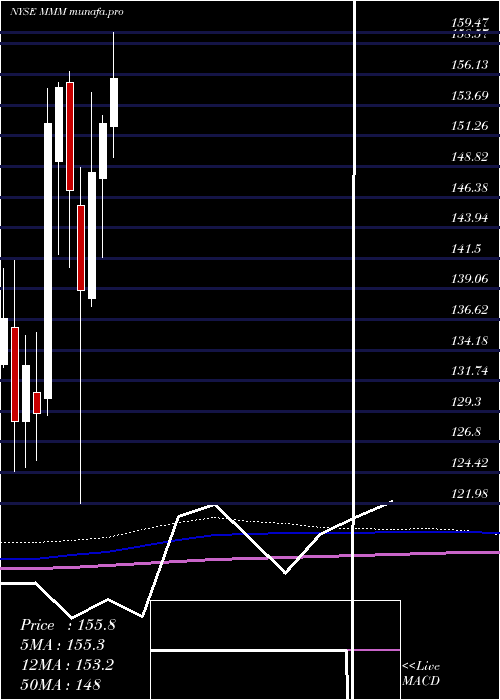This screenshot has width=500, height=700.
Task: Select the 143.94 price axis label
Action: [x=470, y=218]
